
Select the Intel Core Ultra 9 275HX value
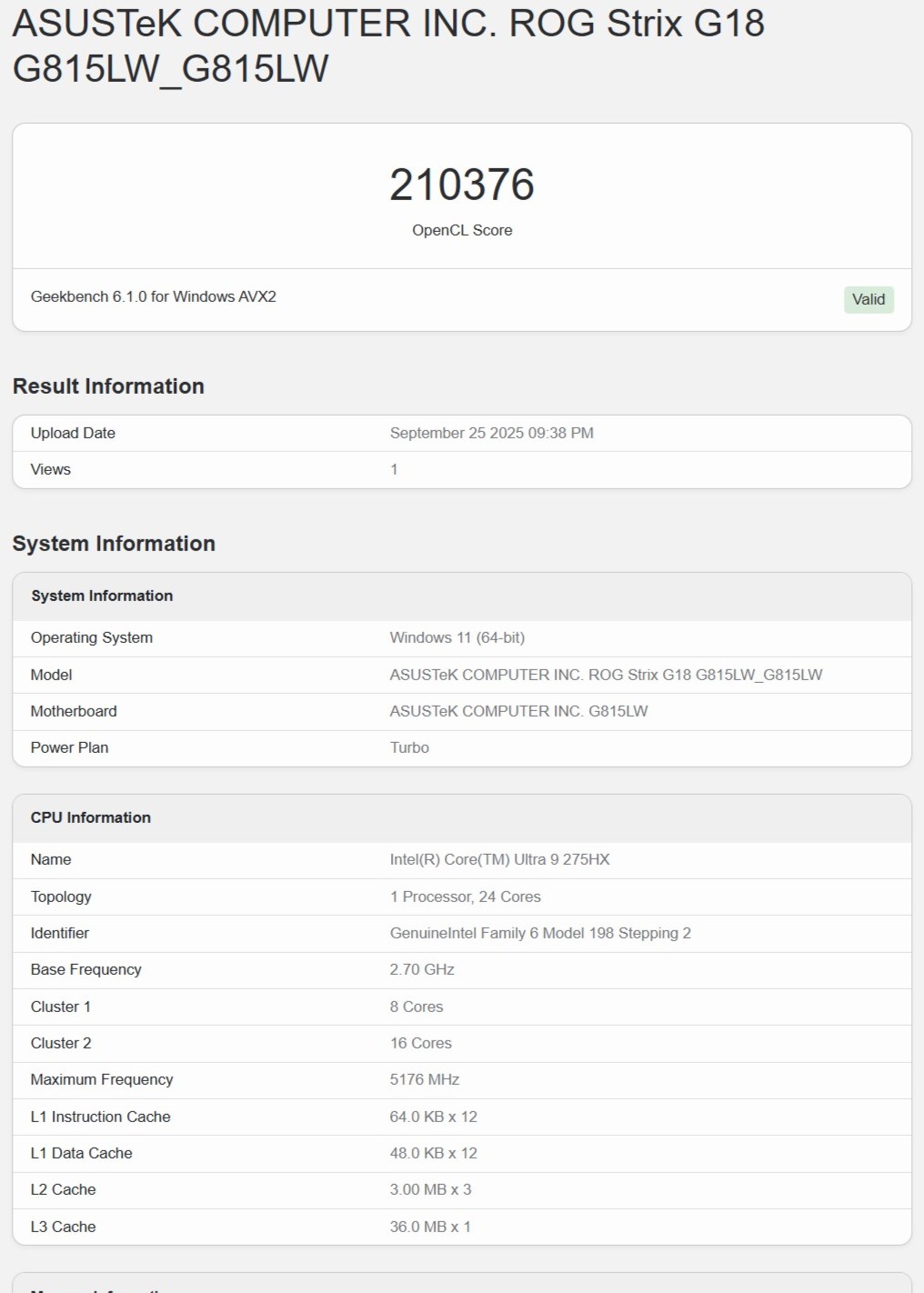point(500,859)
